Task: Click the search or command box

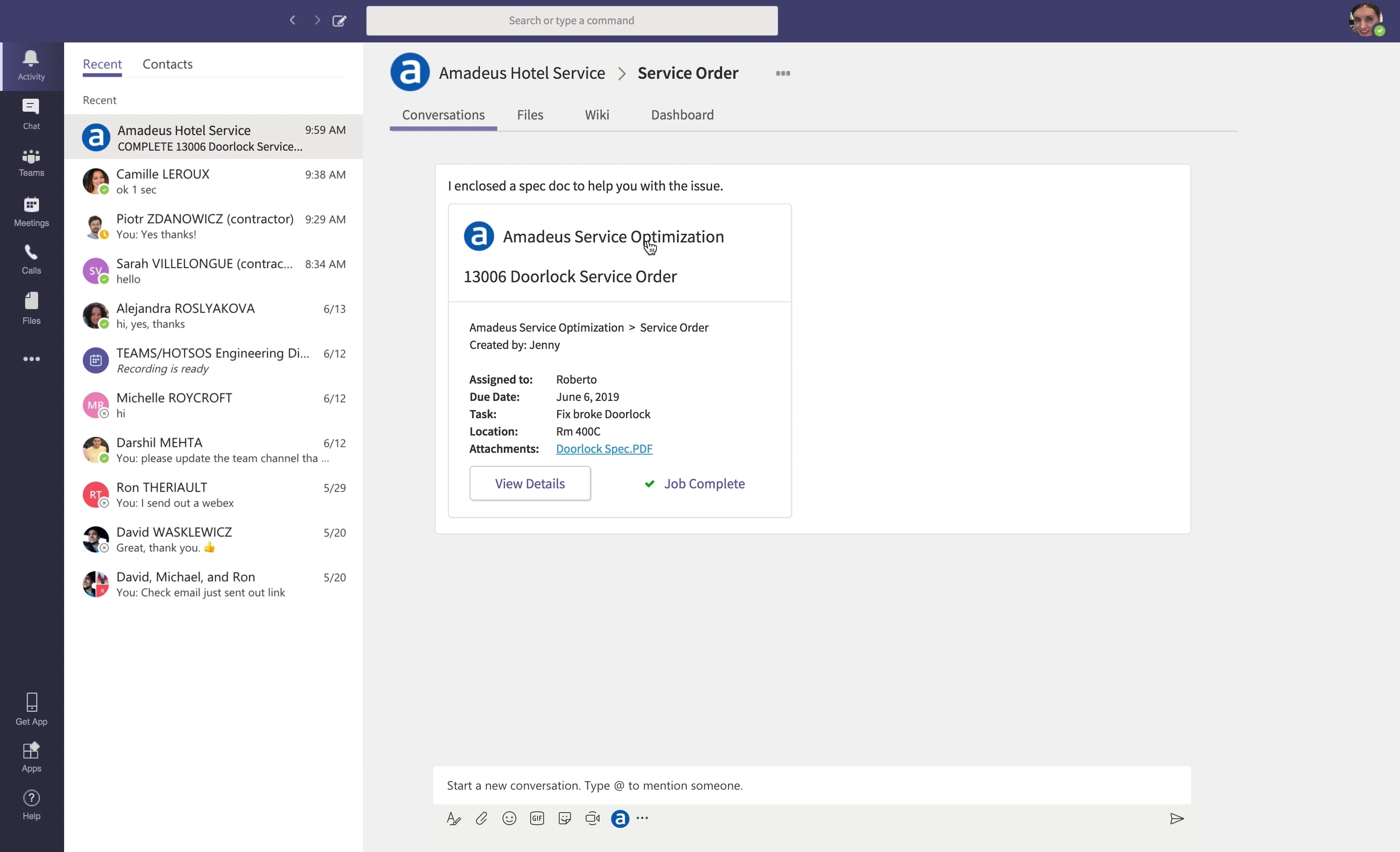Action: pos(572,20)
